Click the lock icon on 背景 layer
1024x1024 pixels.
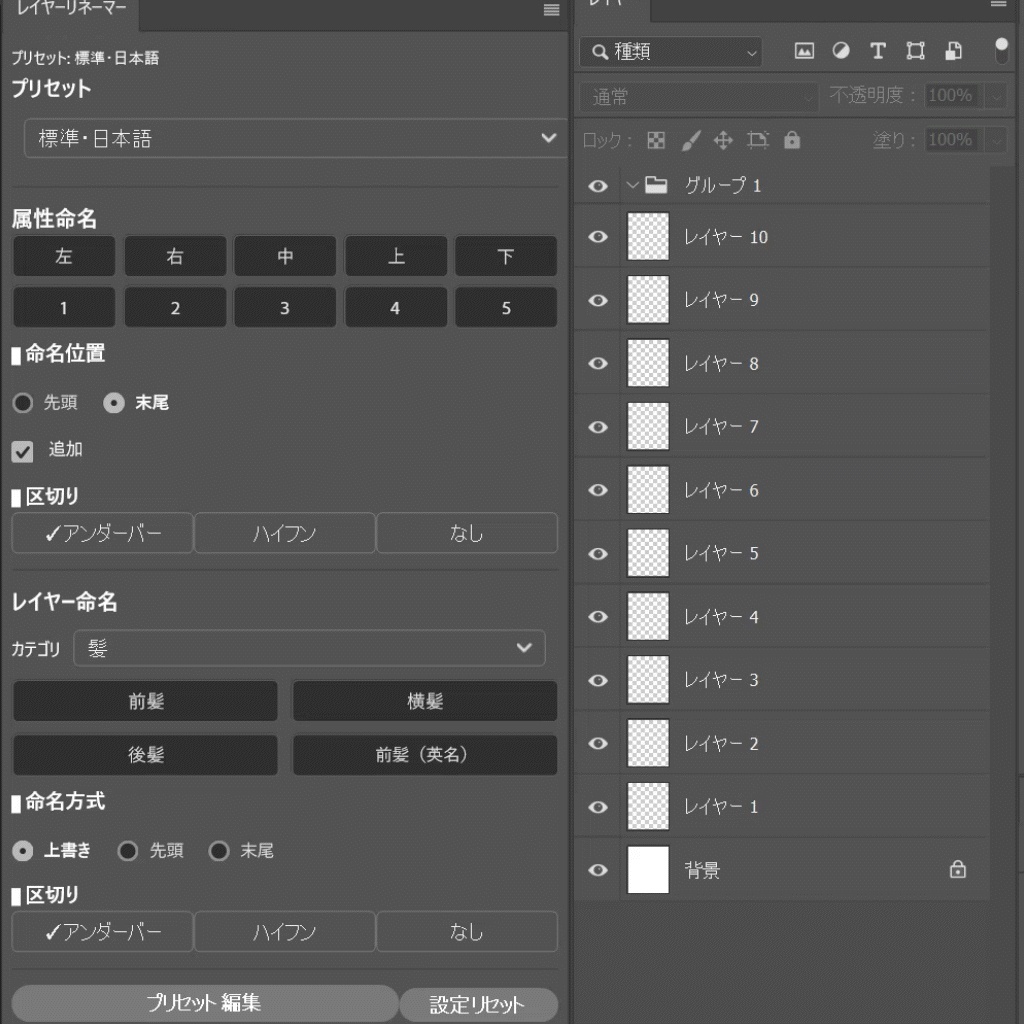(958, 869)
